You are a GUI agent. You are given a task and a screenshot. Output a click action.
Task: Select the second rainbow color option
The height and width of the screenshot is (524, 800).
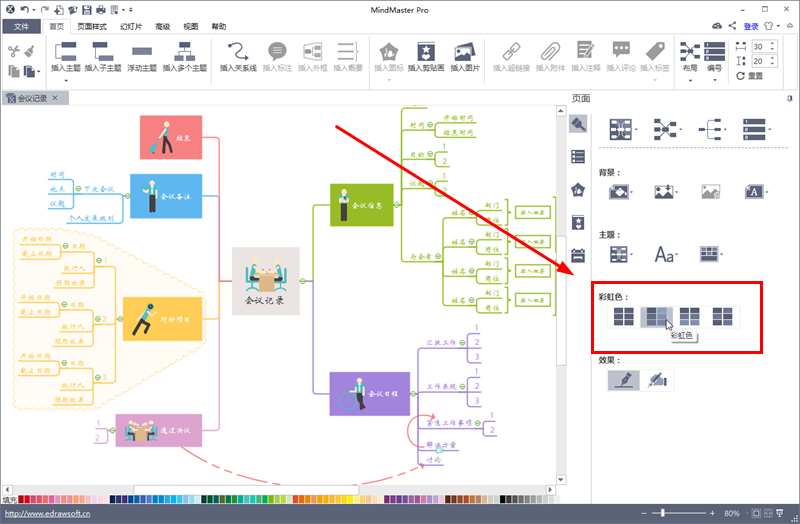click(657, 317)
